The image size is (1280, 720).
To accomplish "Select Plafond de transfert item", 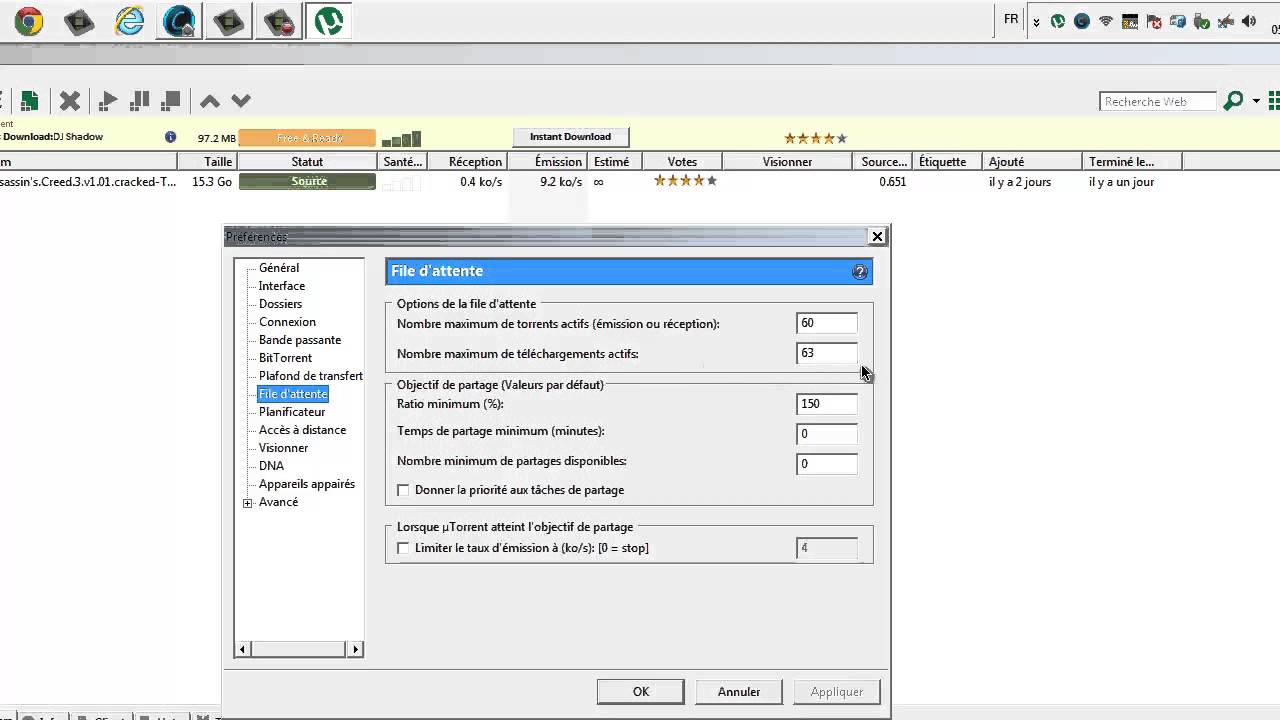I will coord(311,376).
